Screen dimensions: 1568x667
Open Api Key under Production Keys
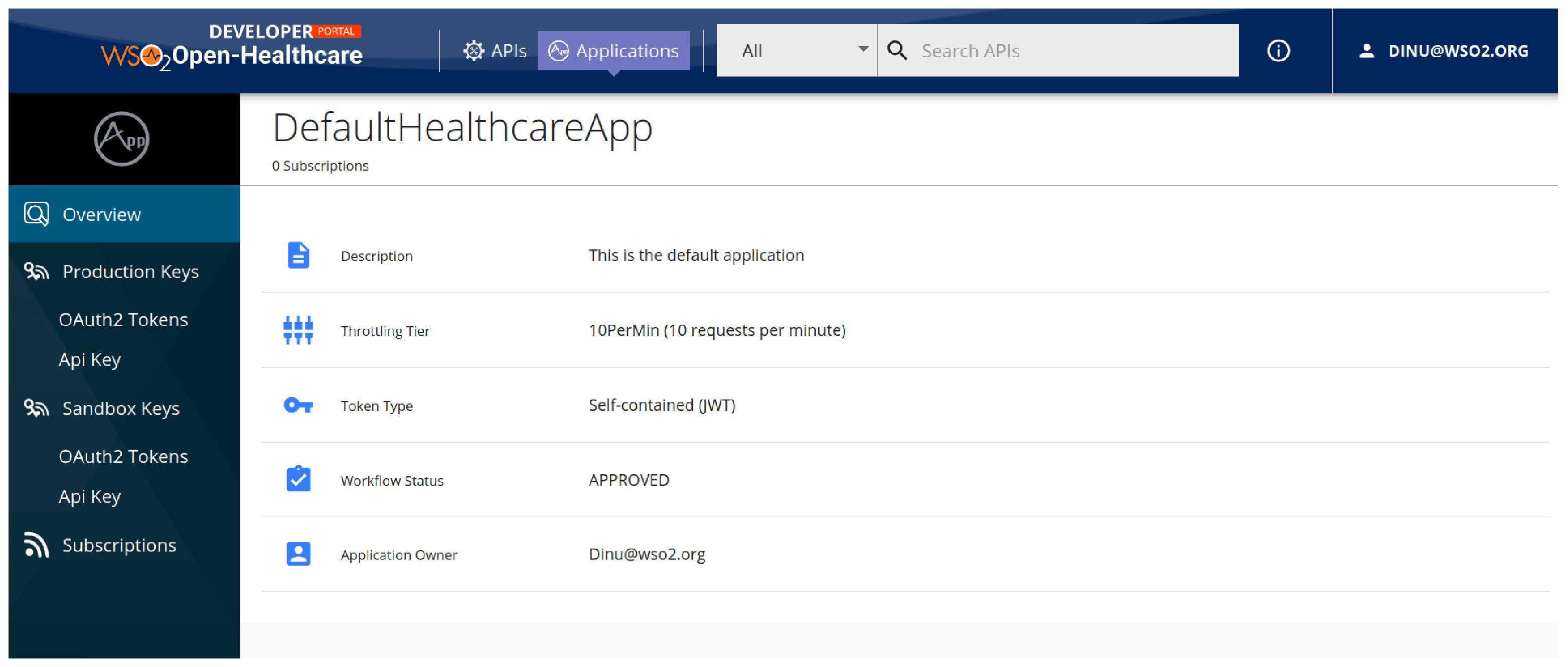click(89, 359)
